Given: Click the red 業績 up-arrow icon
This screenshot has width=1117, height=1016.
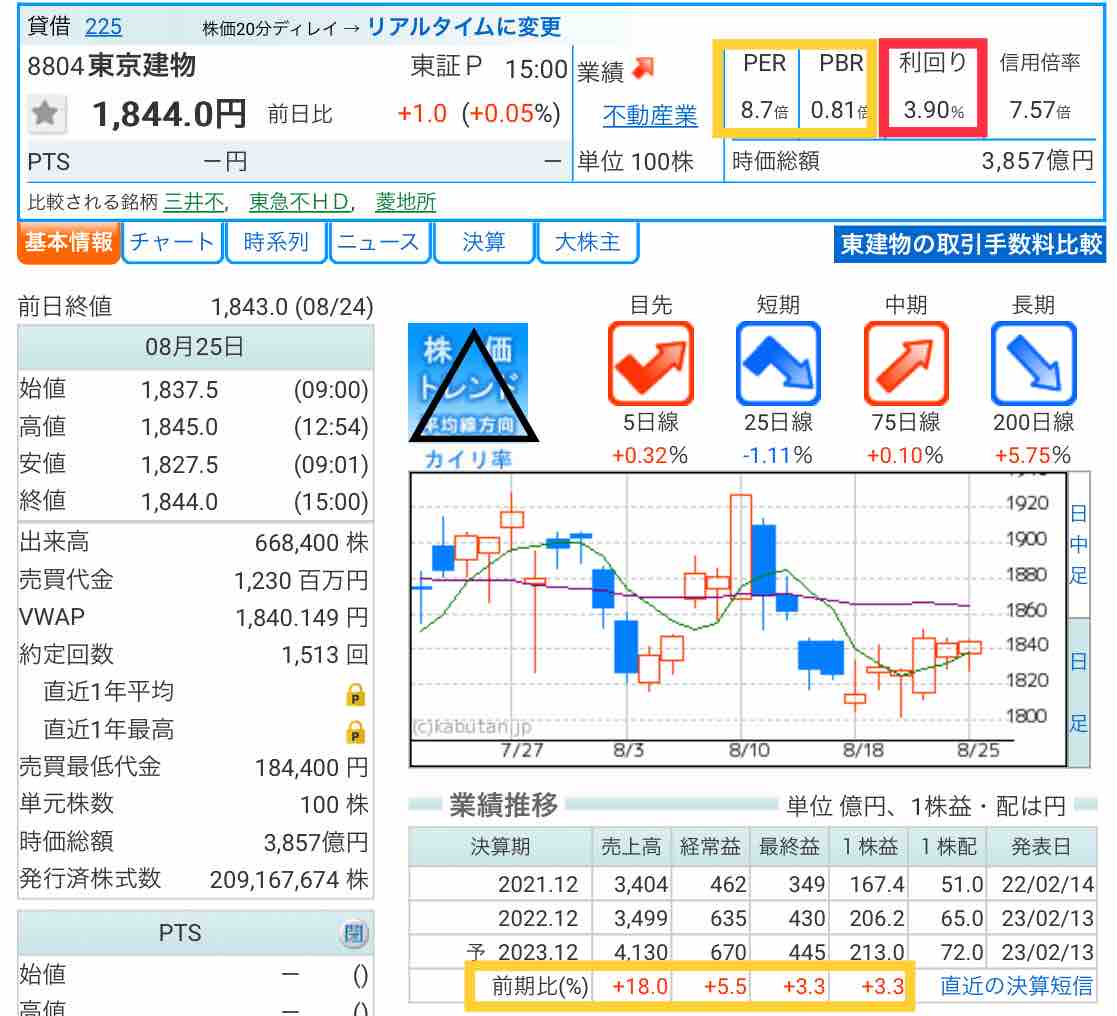Looking at the screenshot, I should click(643, 68).
